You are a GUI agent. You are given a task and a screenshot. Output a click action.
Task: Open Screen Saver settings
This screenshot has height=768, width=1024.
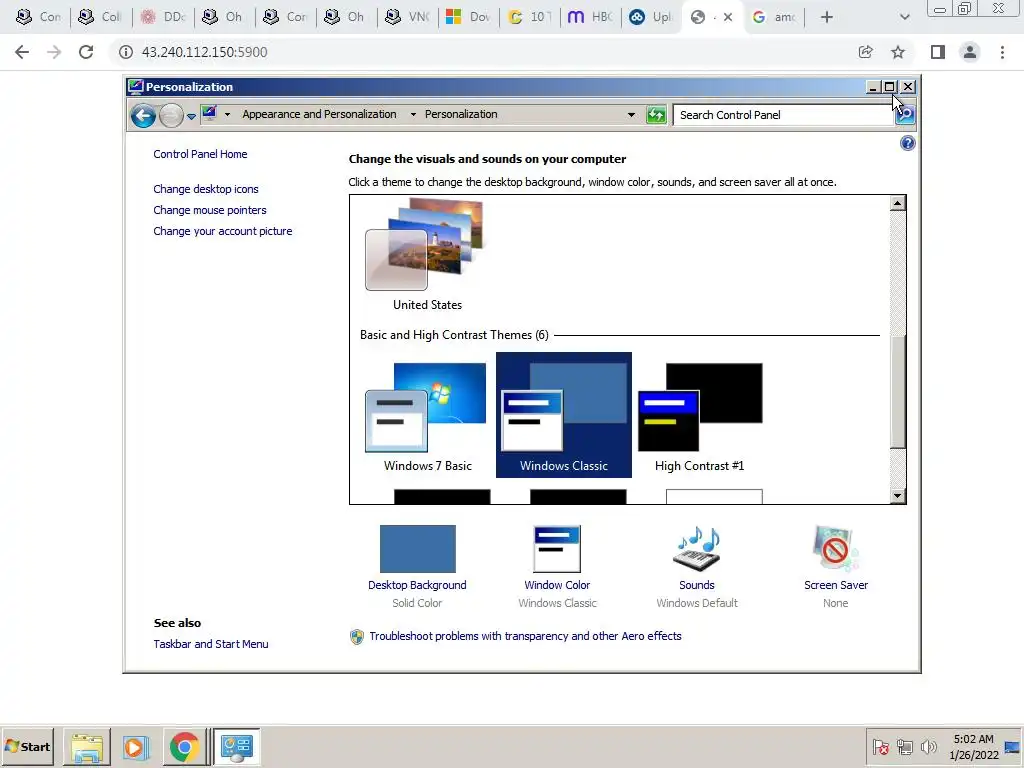pyautogui.click(x=836, y=566)
